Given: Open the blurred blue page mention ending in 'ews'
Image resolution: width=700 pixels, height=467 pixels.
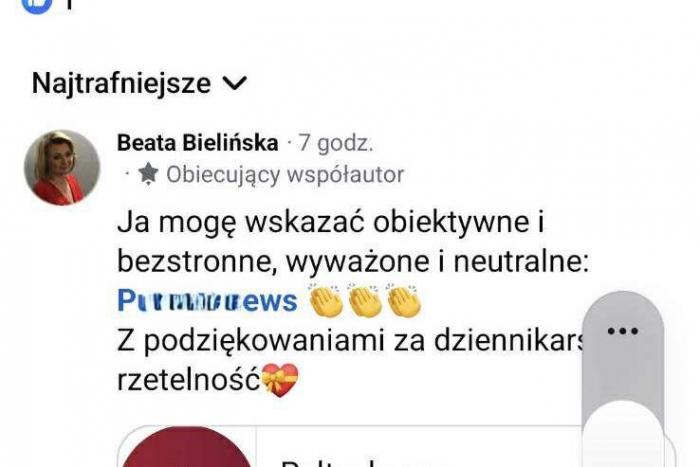Looking at the screenshot, I should (x=207, y=301).
